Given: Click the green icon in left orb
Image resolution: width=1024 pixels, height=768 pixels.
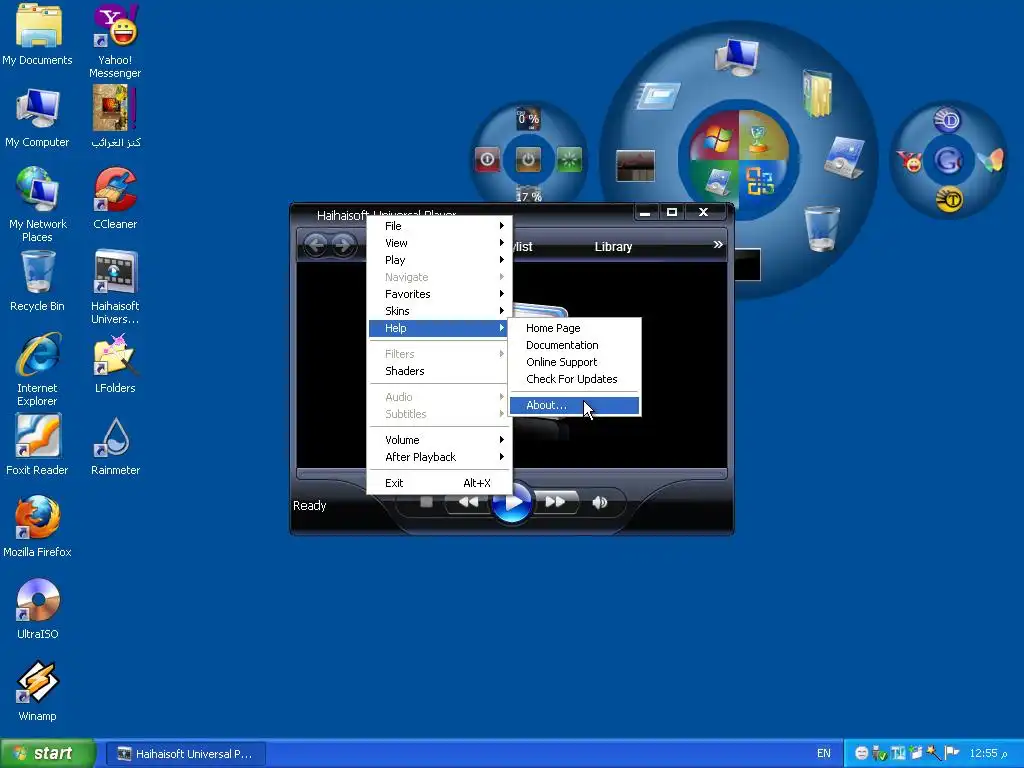Looking at the screenshot, I should (569, 159).
